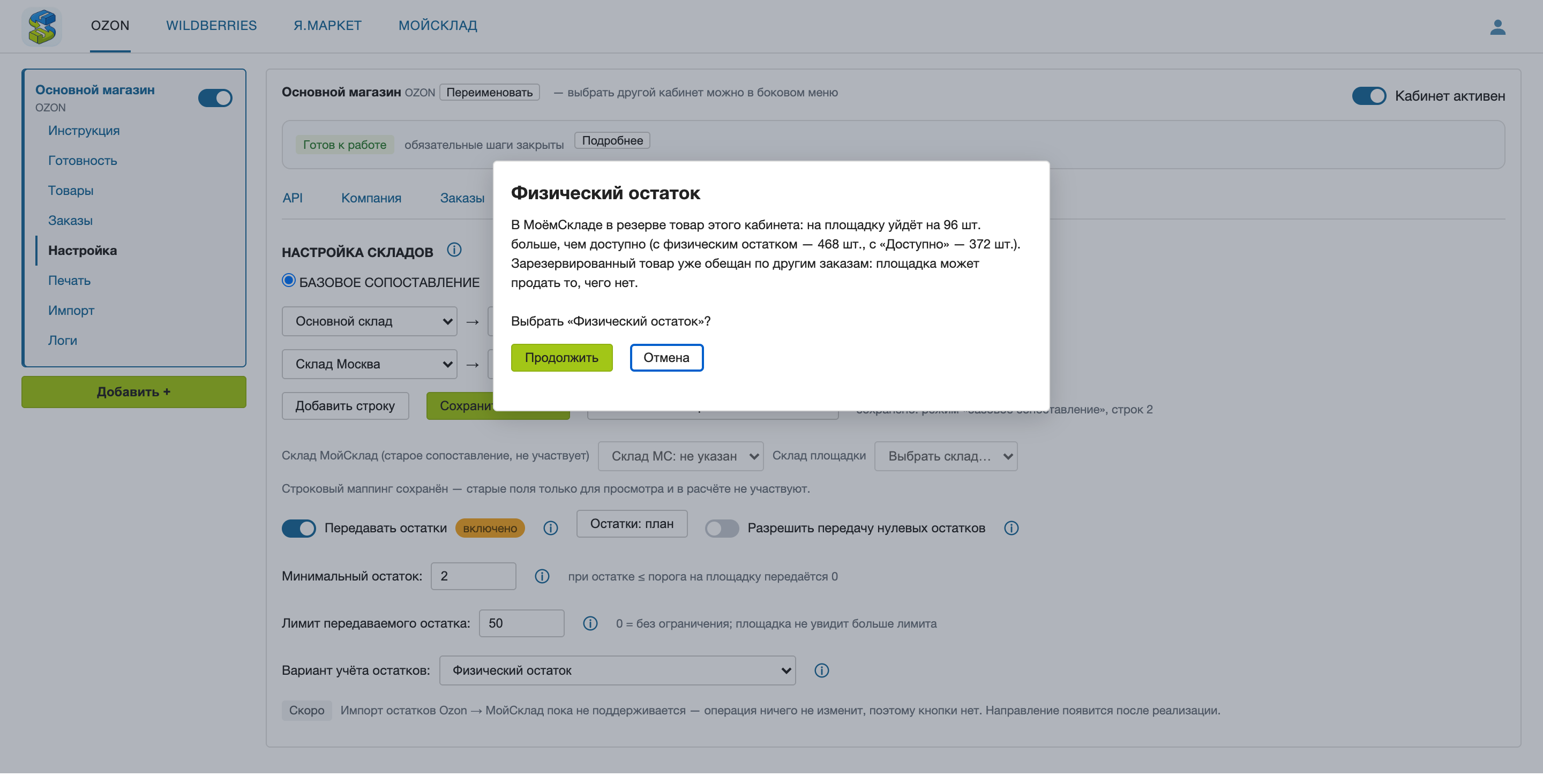Open the API settings tab
1543x784 pixels.
pos(293,198)
